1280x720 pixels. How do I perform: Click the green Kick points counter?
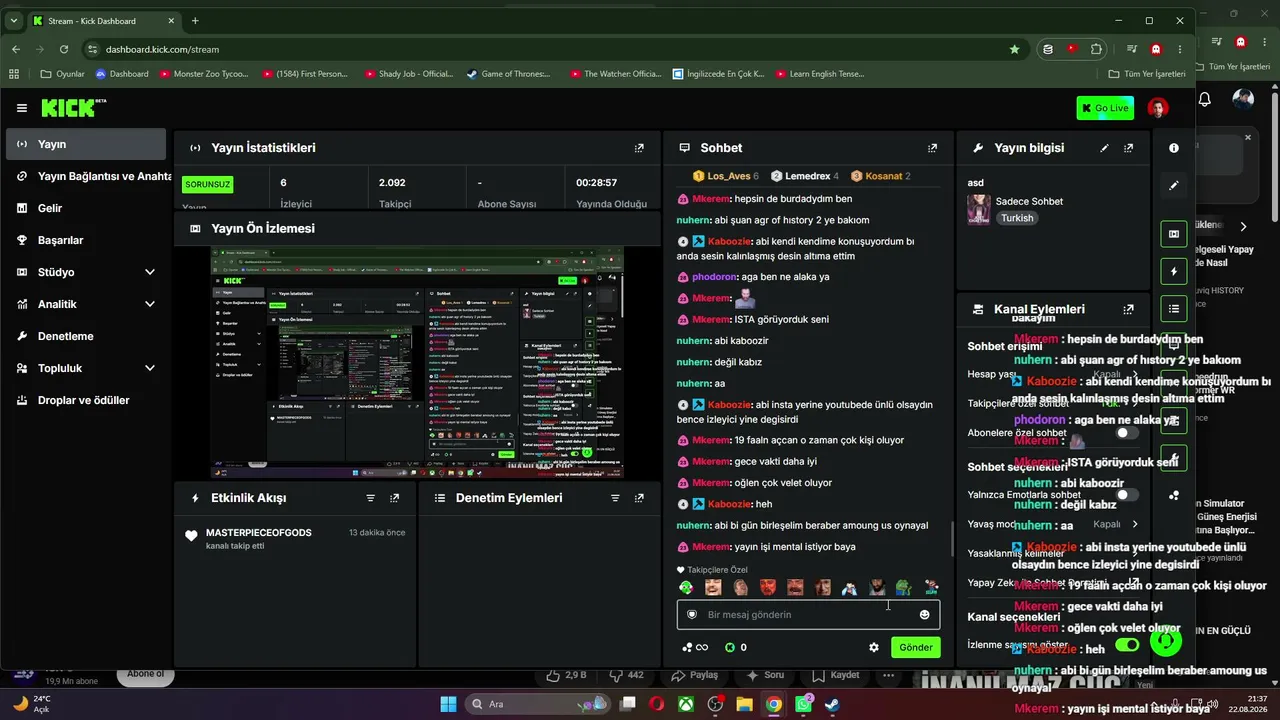[x=736, y=648]
